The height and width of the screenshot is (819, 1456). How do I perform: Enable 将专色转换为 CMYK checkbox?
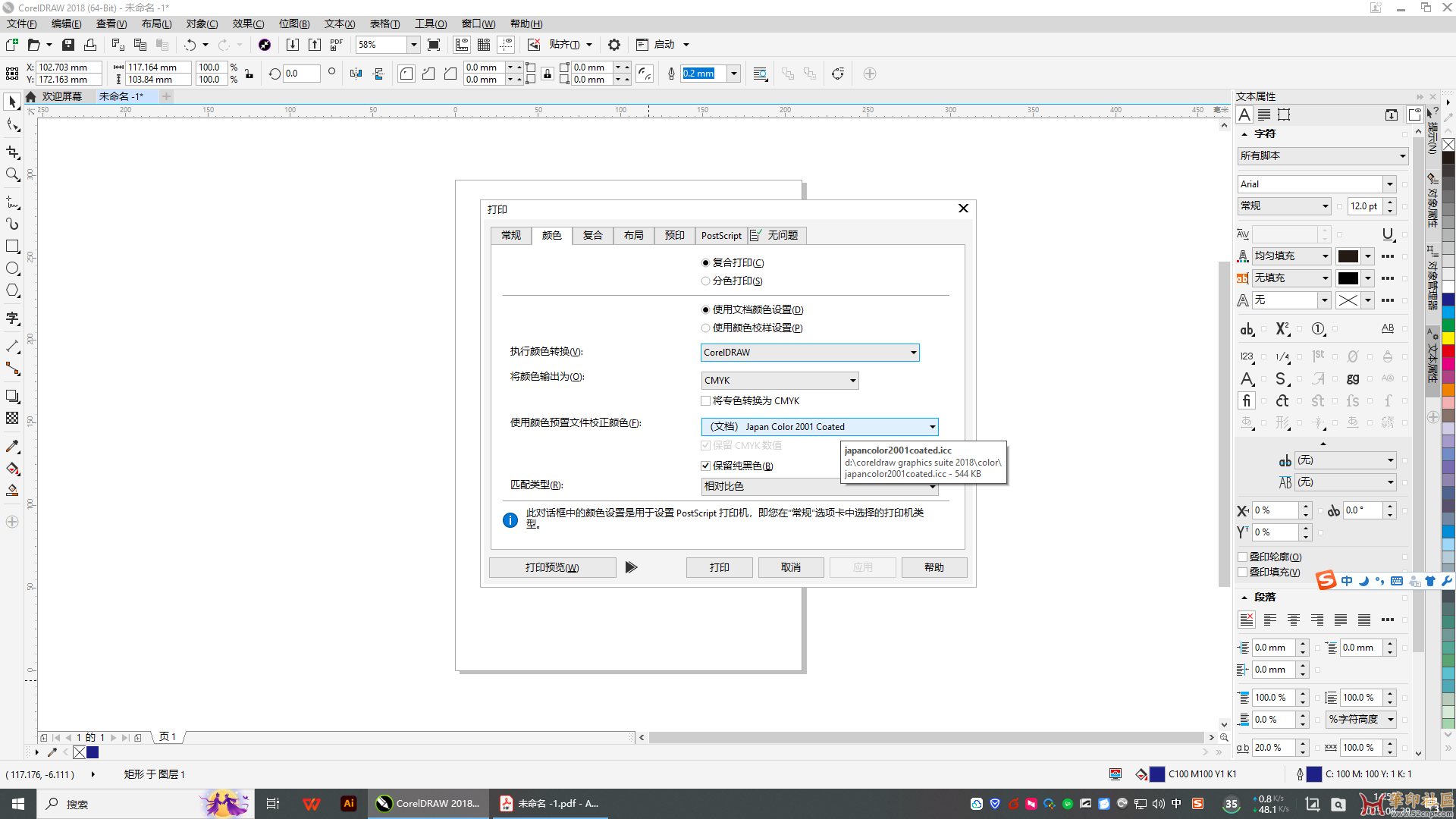click(706, 400)
